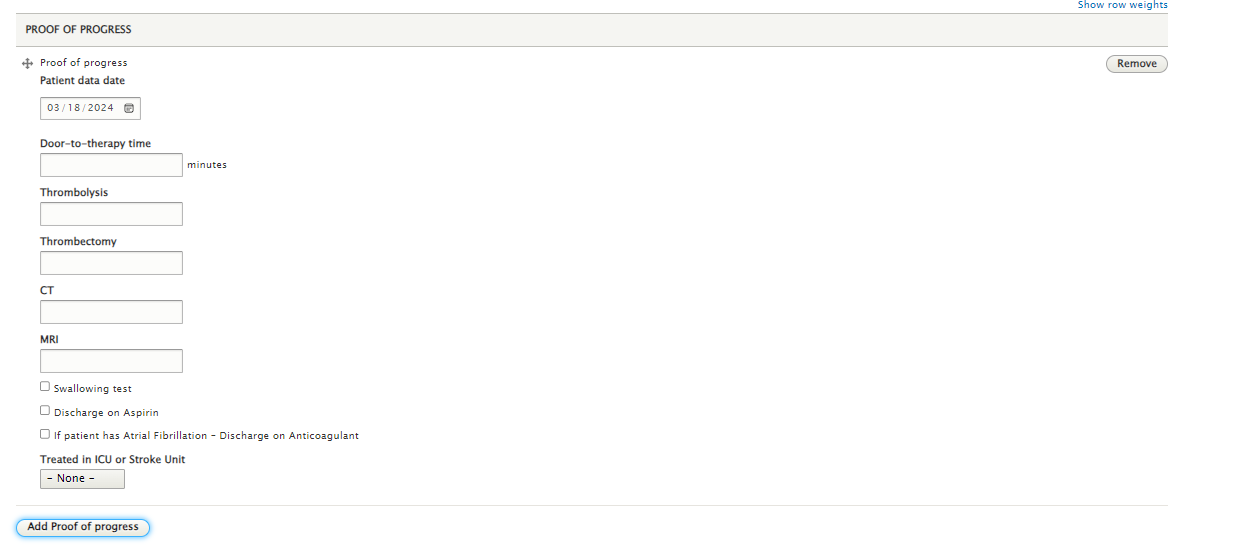Click the CT input field

(x=111, y=312)
